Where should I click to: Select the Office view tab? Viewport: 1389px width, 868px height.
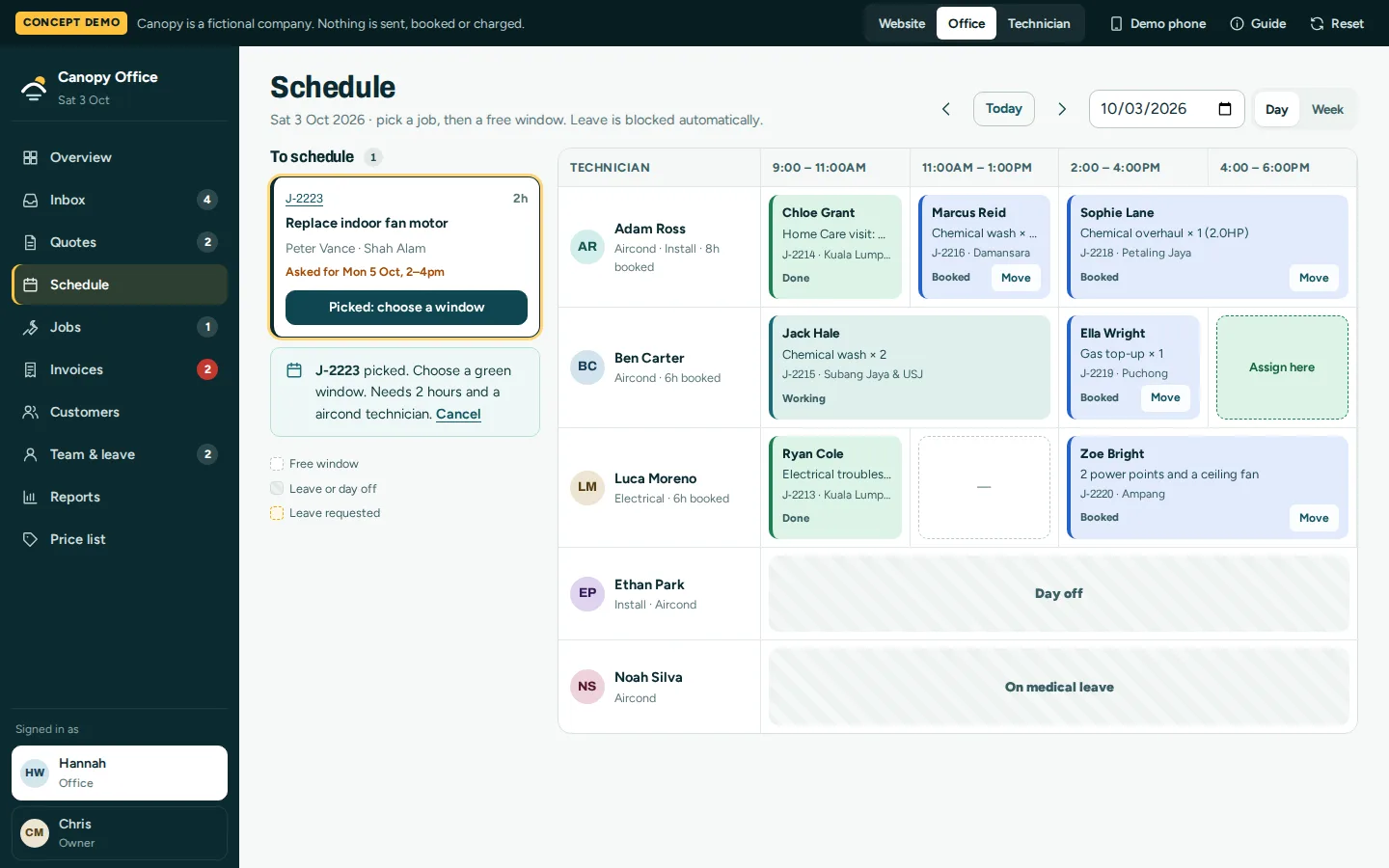tap(967, 23)
